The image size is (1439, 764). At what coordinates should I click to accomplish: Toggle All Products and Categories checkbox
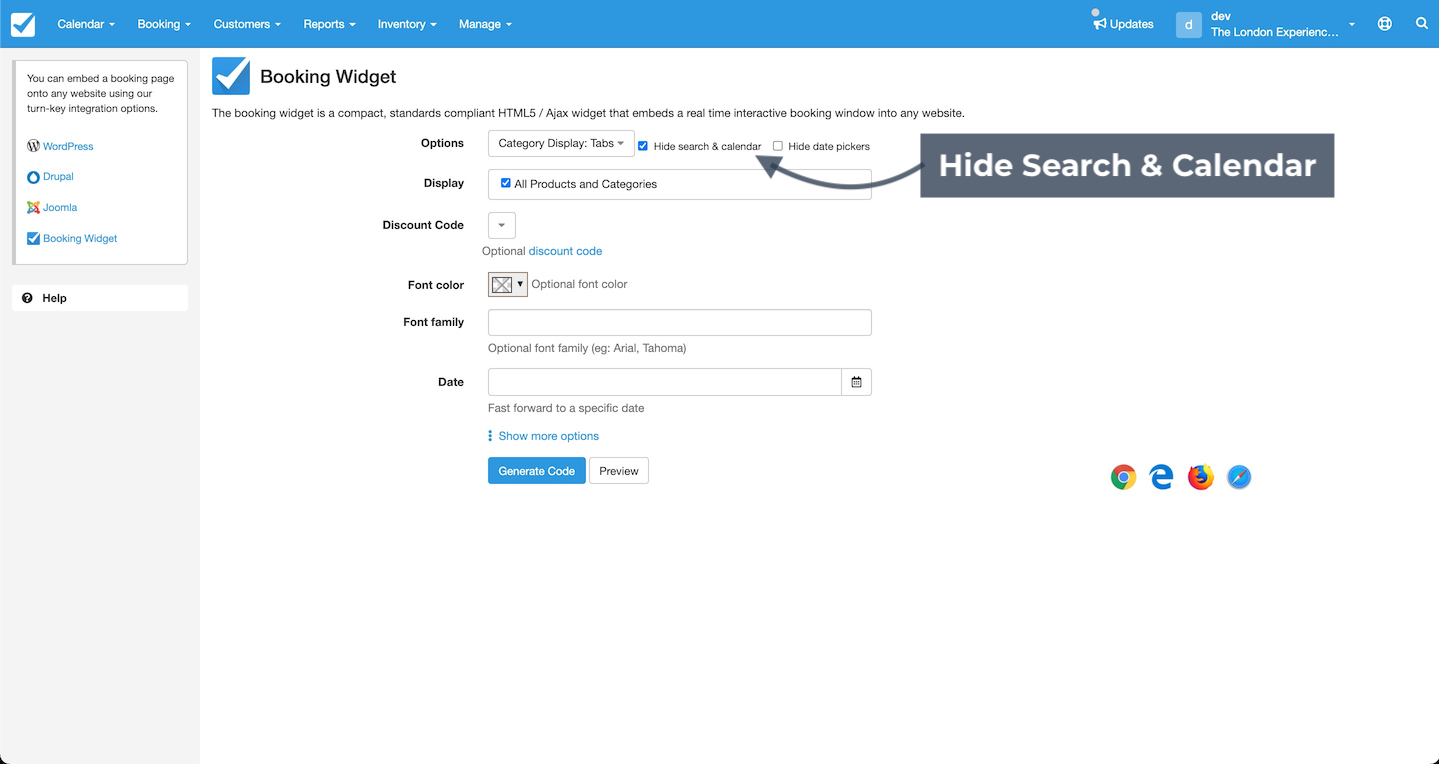(x=506, y=183)
